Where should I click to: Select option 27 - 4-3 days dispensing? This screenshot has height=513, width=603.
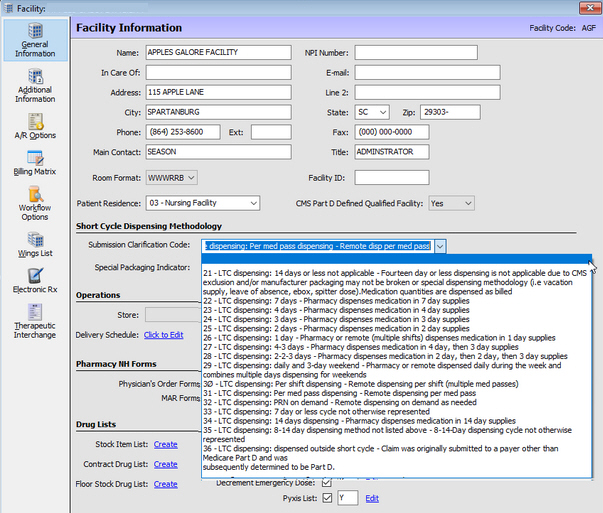[x=396, y=347]
